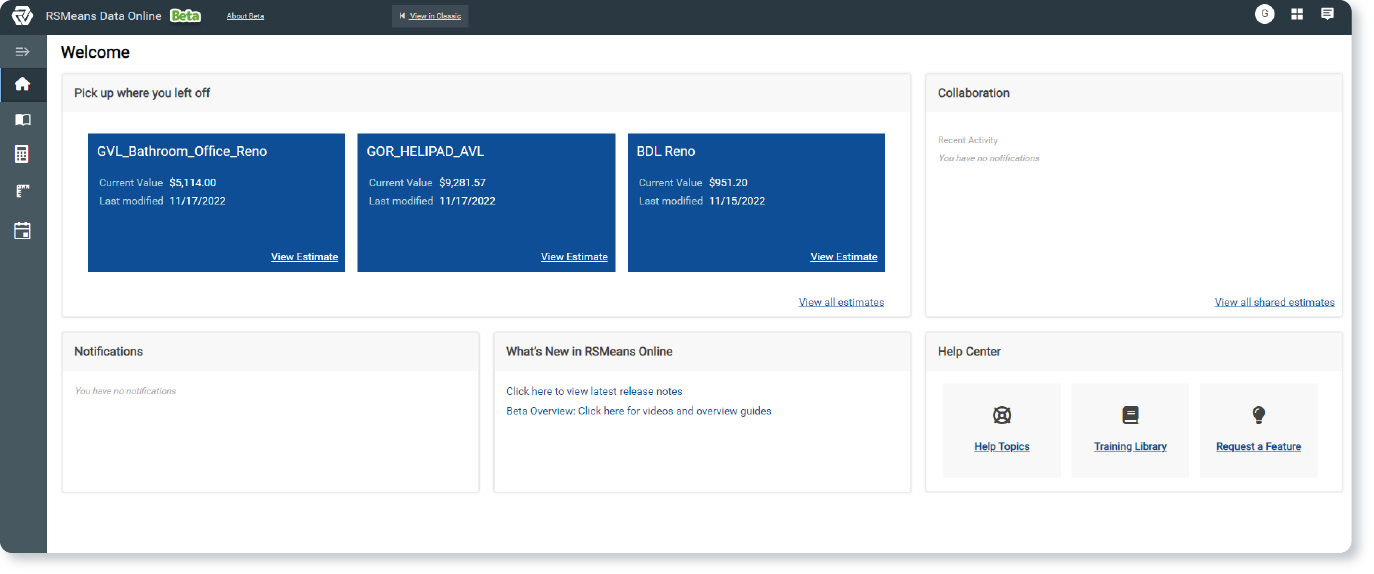Open the Help Topics link

(1002, 447)
